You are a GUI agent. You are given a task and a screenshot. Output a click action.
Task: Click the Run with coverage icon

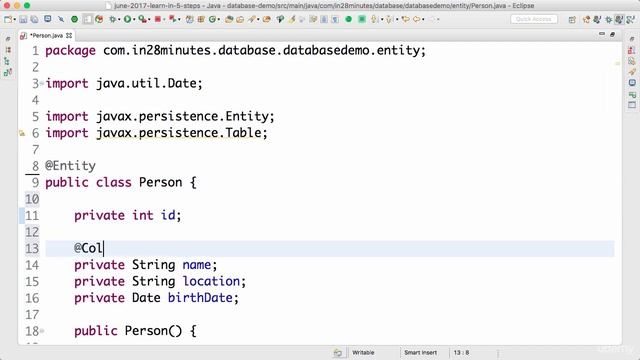tap(142, 19)
